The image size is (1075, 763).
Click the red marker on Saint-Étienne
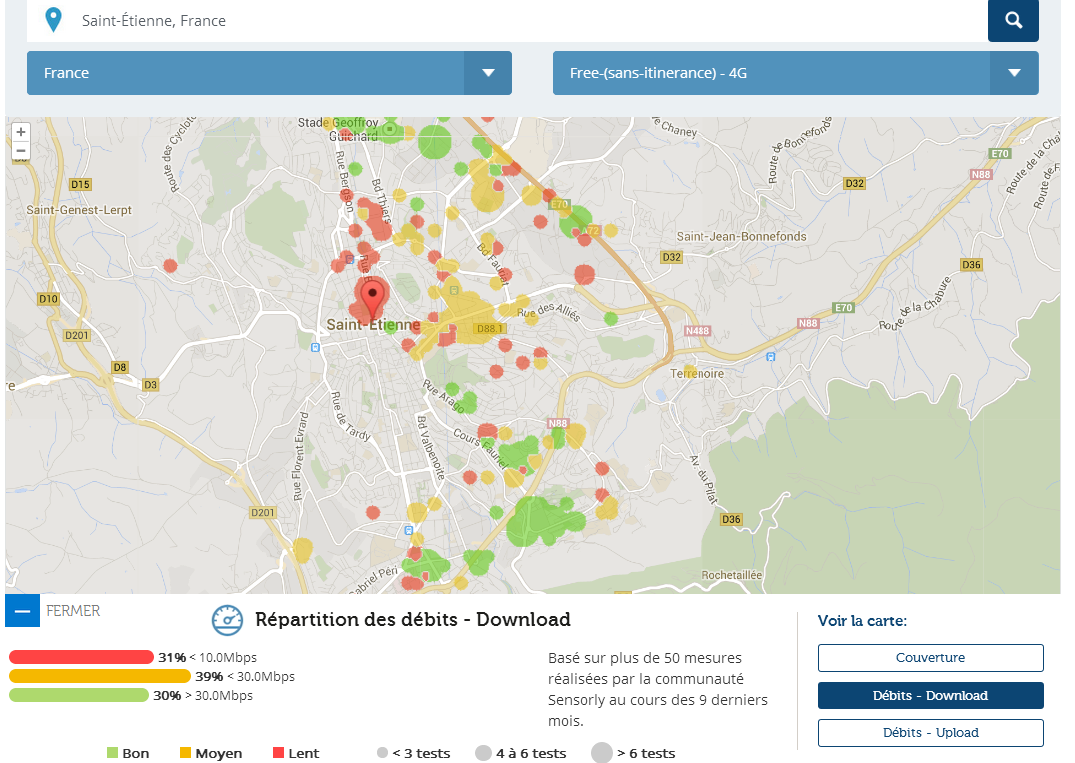coord(373,298)
